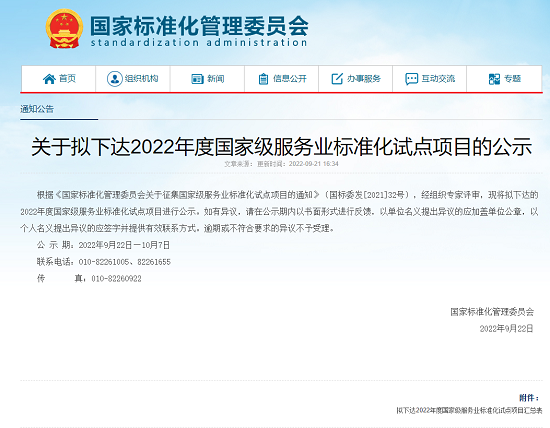550x428 pixels.
Task: Click the 互动交流 chat bubble icon
Action: 411,79
